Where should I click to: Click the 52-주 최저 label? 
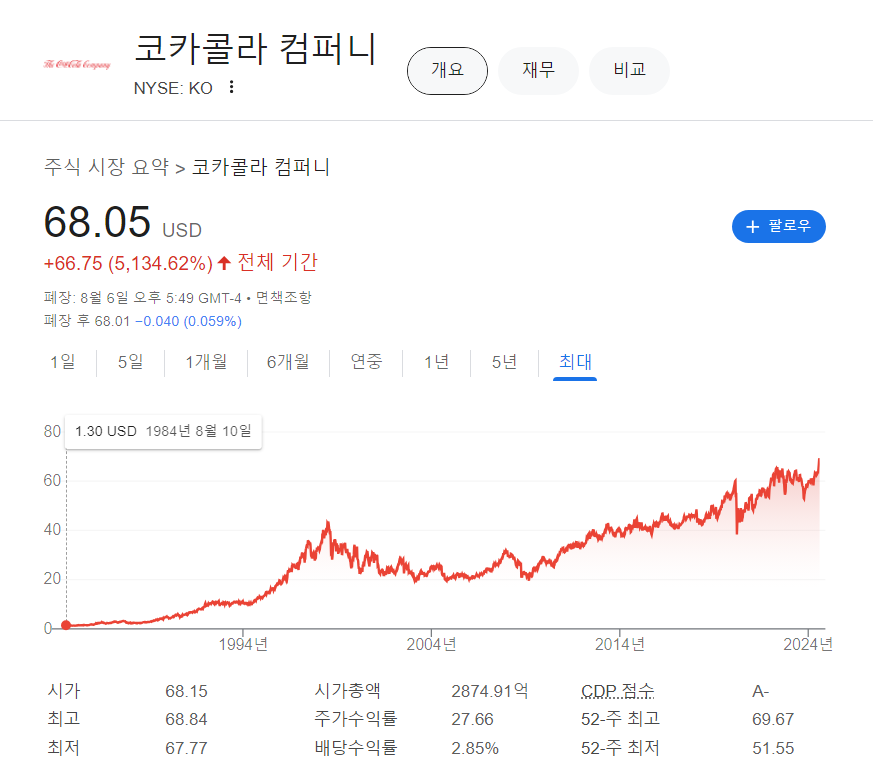620,748
